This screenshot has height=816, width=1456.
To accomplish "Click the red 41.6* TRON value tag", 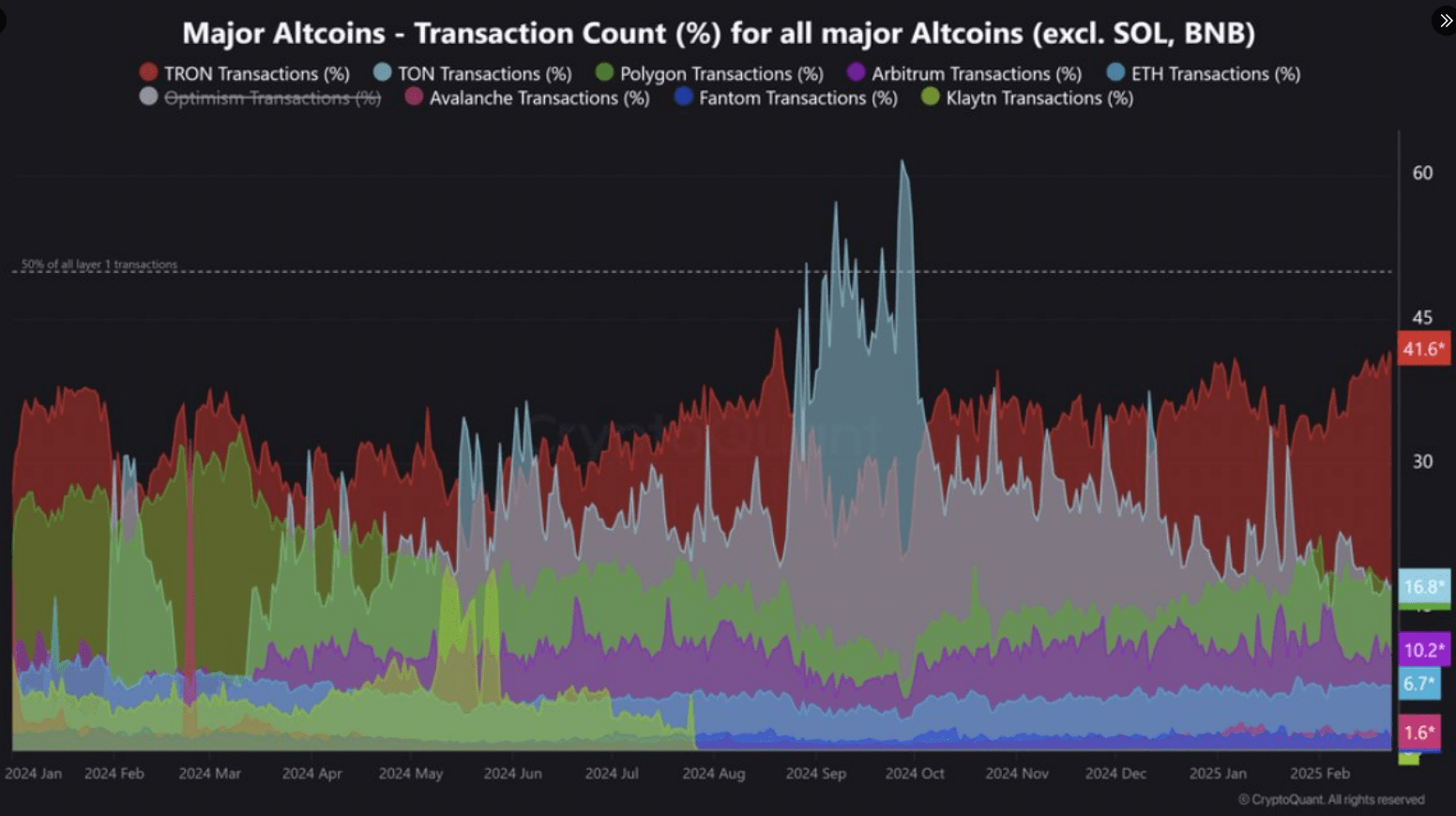I will (1423, 349).
